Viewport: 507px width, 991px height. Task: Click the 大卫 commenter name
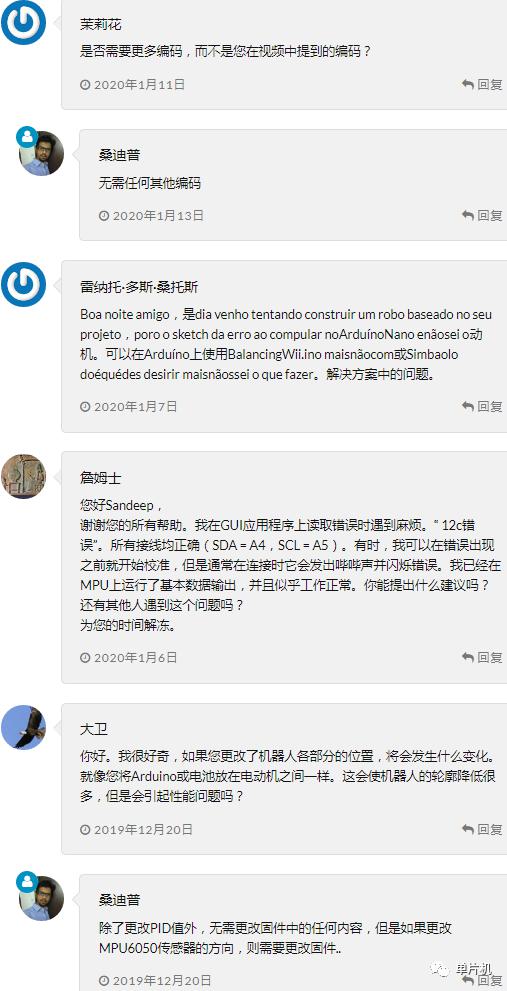[x=94, y=729]
